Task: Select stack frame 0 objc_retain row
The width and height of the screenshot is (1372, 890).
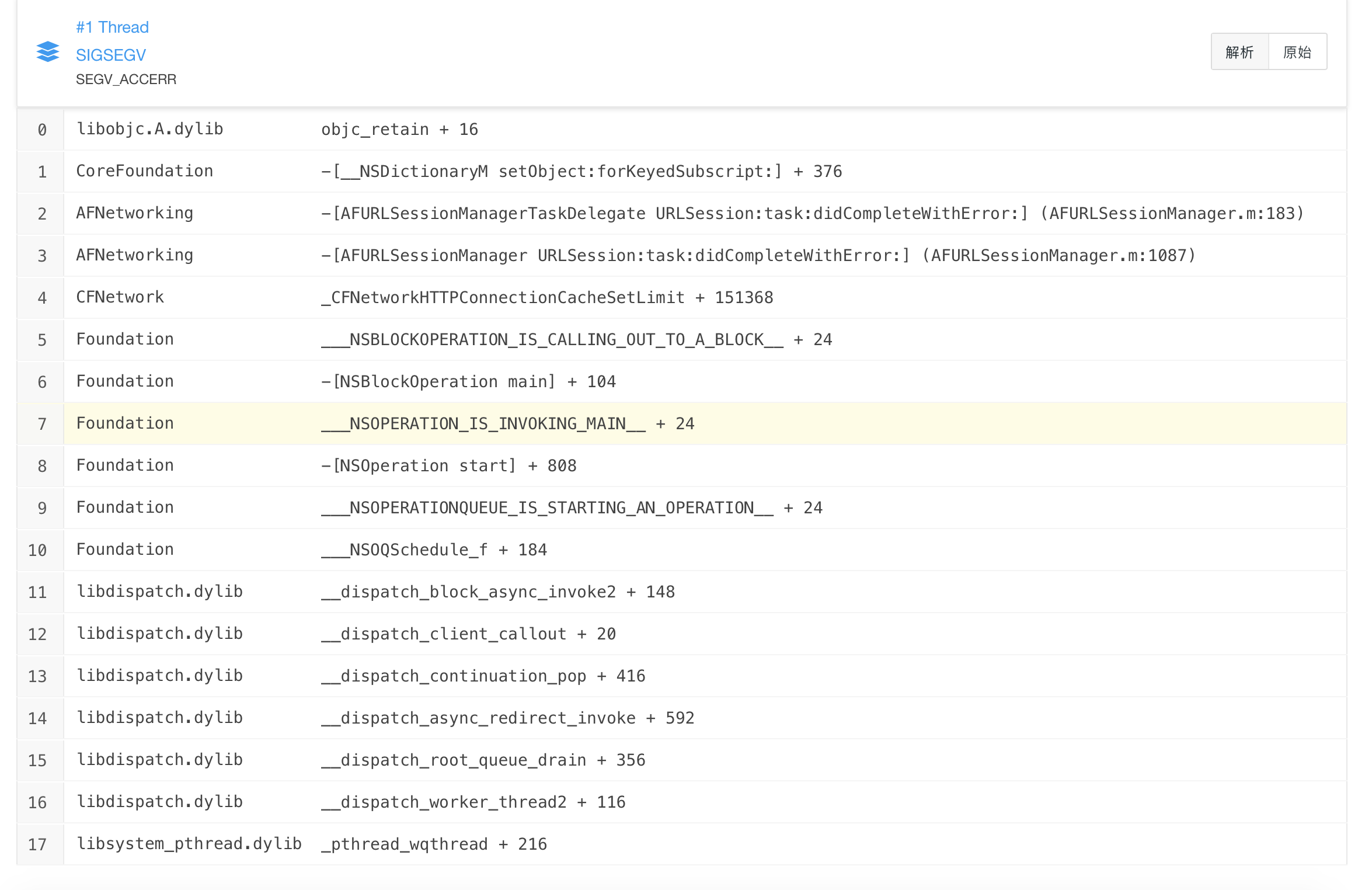Action: coord(682,129)
